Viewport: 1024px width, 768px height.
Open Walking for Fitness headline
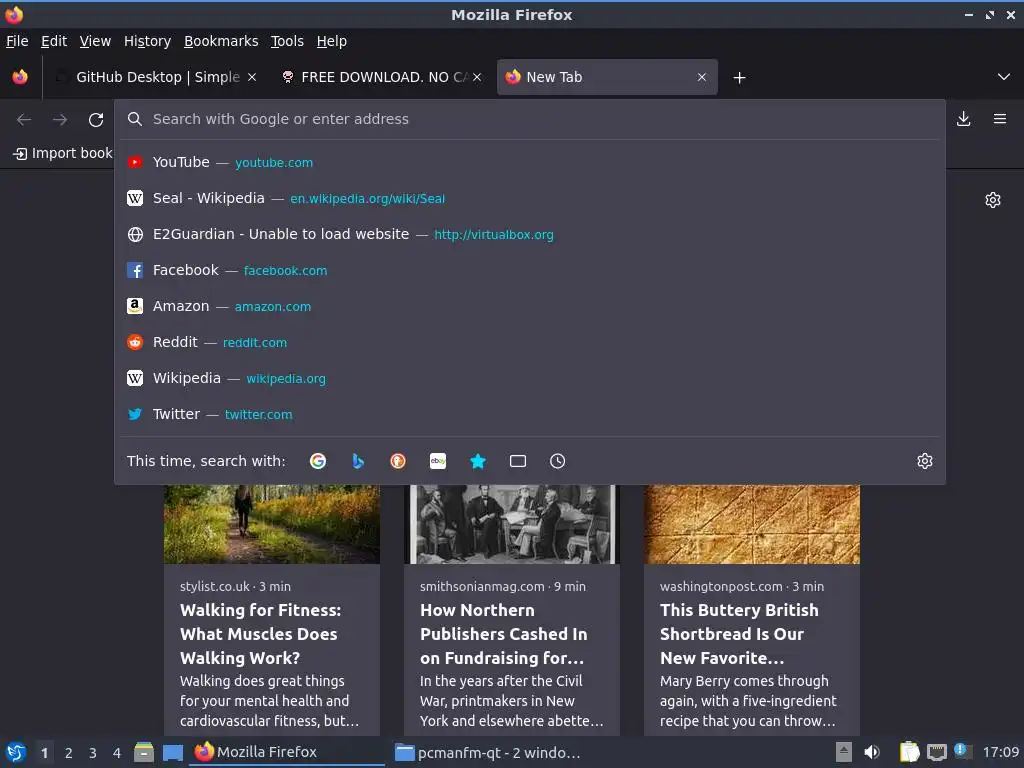coord(261,634)
